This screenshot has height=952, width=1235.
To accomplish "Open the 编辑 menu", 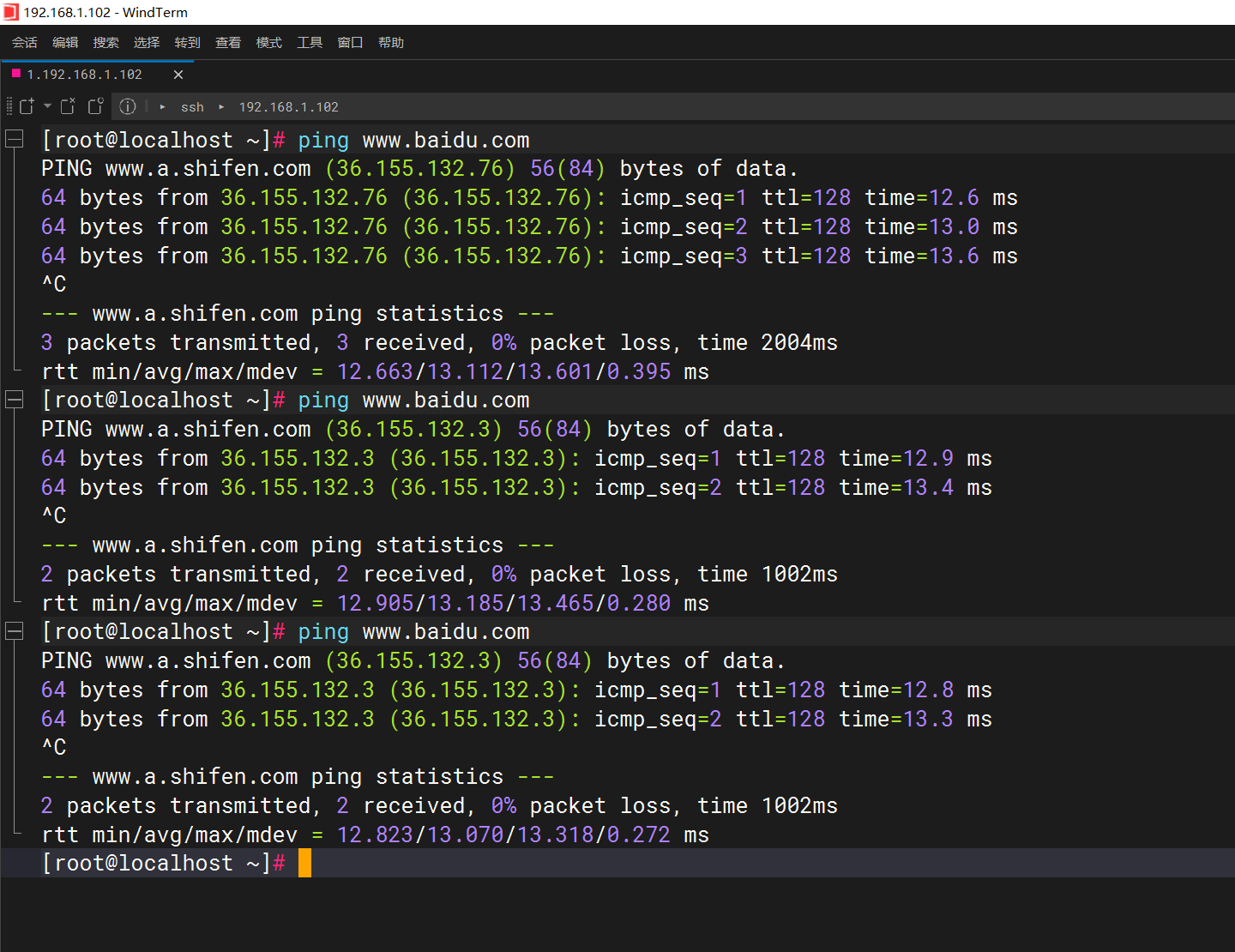I will [x=65, y=42].
